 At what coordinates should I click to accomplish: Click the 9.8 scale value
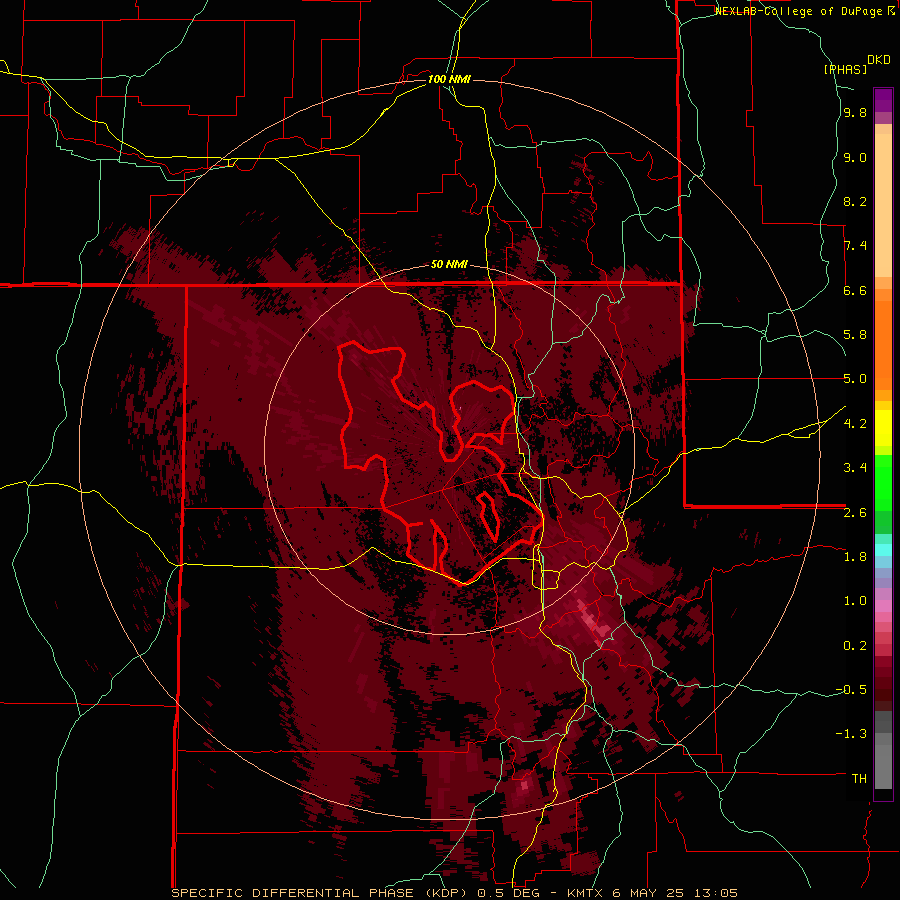point(855,112)
